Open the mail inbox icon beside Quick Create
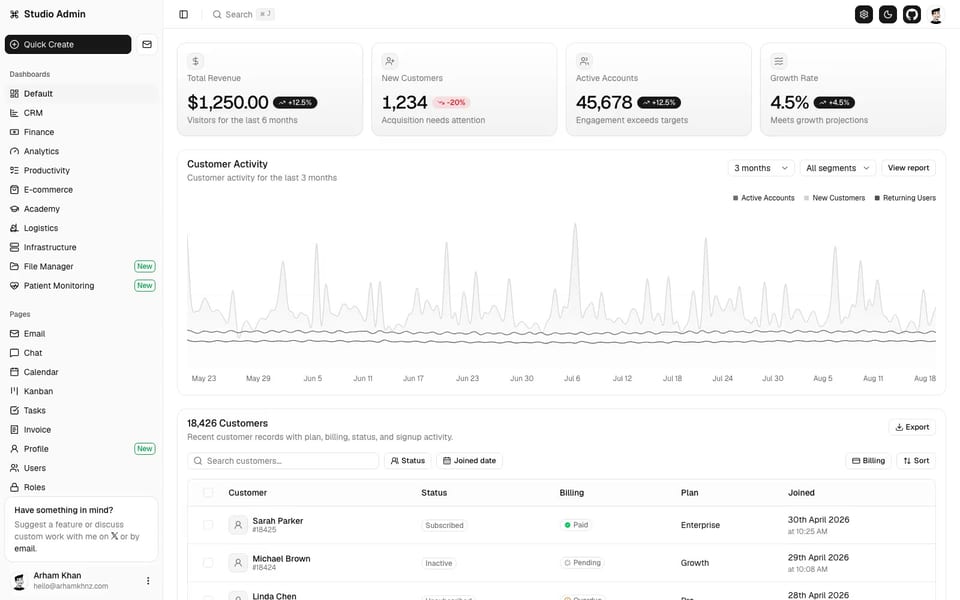 pyautogui.click(x=147, y=44)
